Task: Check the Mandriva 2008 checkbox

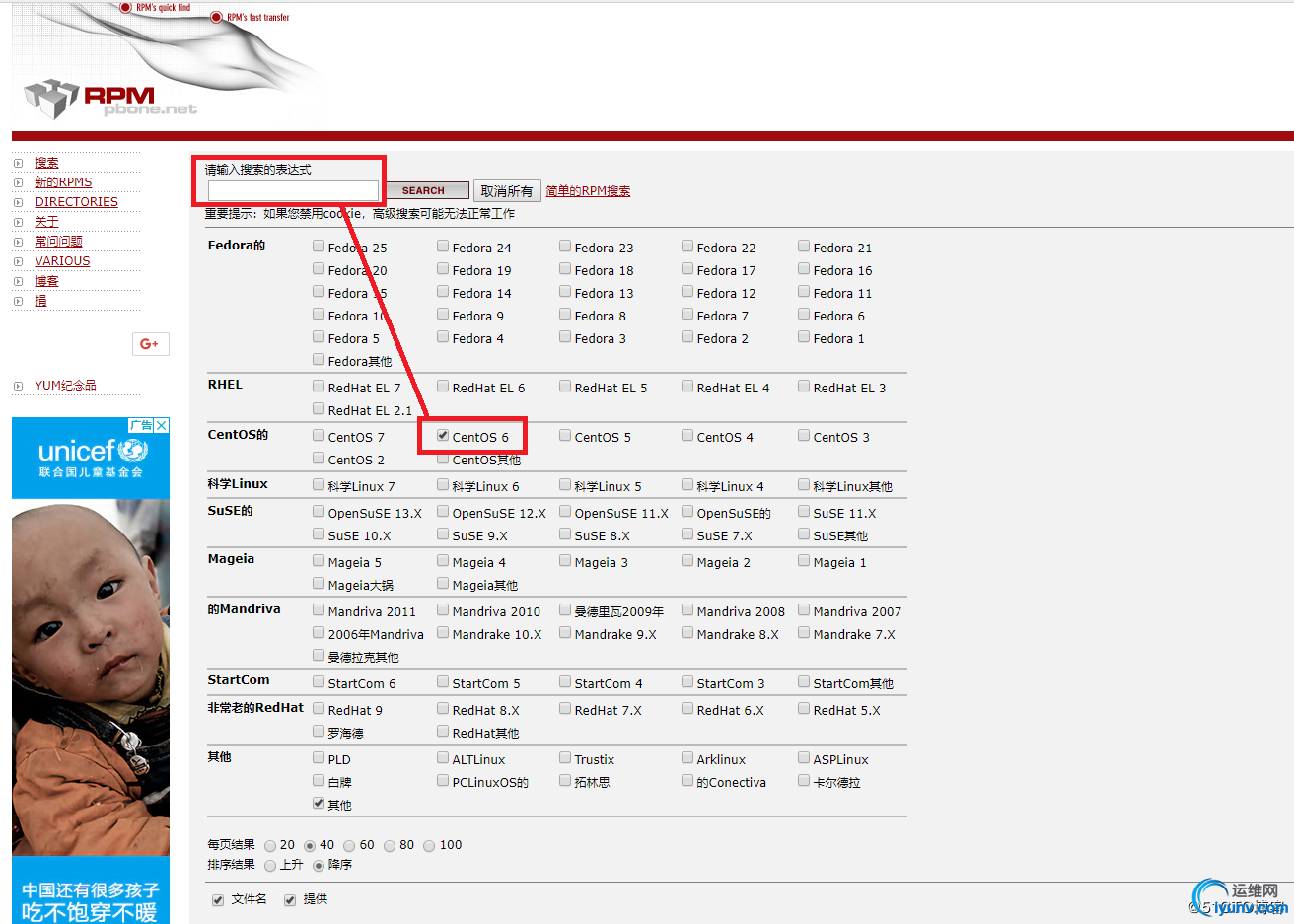Action: point(687,609)
